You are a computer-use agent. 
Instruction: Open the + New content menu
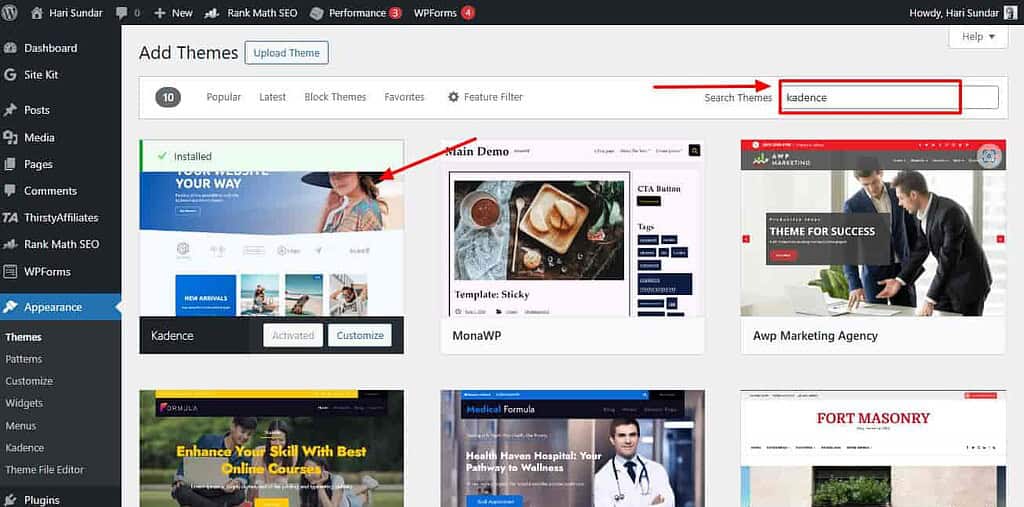tap(173, 13)
